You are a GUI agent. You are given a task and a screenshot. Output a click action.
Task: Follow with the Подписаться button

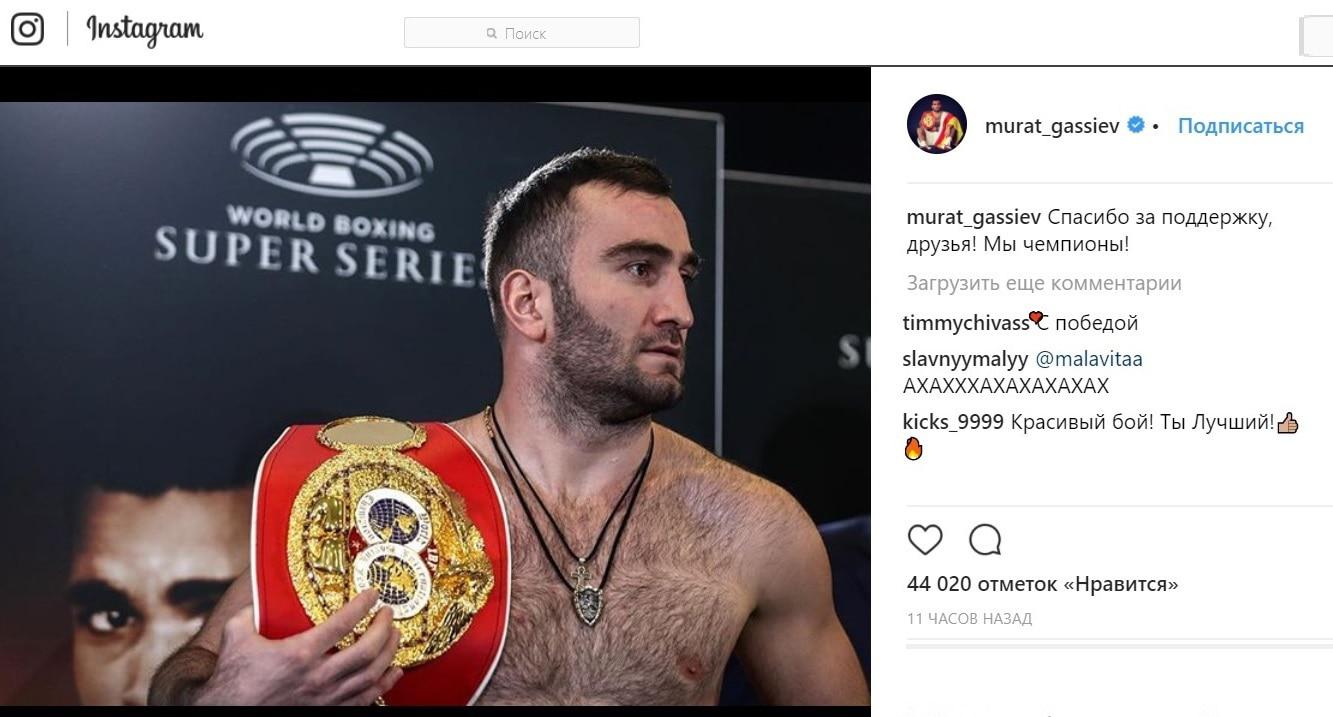click(1240, 126)
